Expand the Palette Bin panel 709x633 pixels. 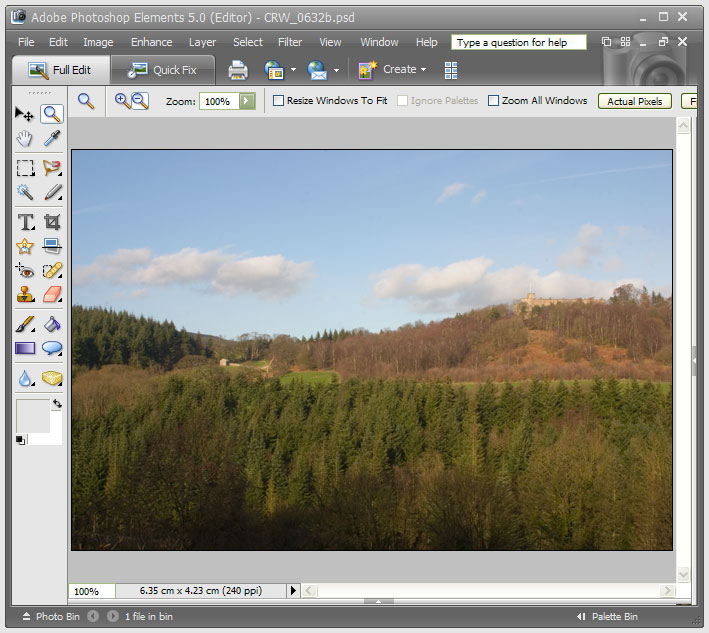pos(607,616)
